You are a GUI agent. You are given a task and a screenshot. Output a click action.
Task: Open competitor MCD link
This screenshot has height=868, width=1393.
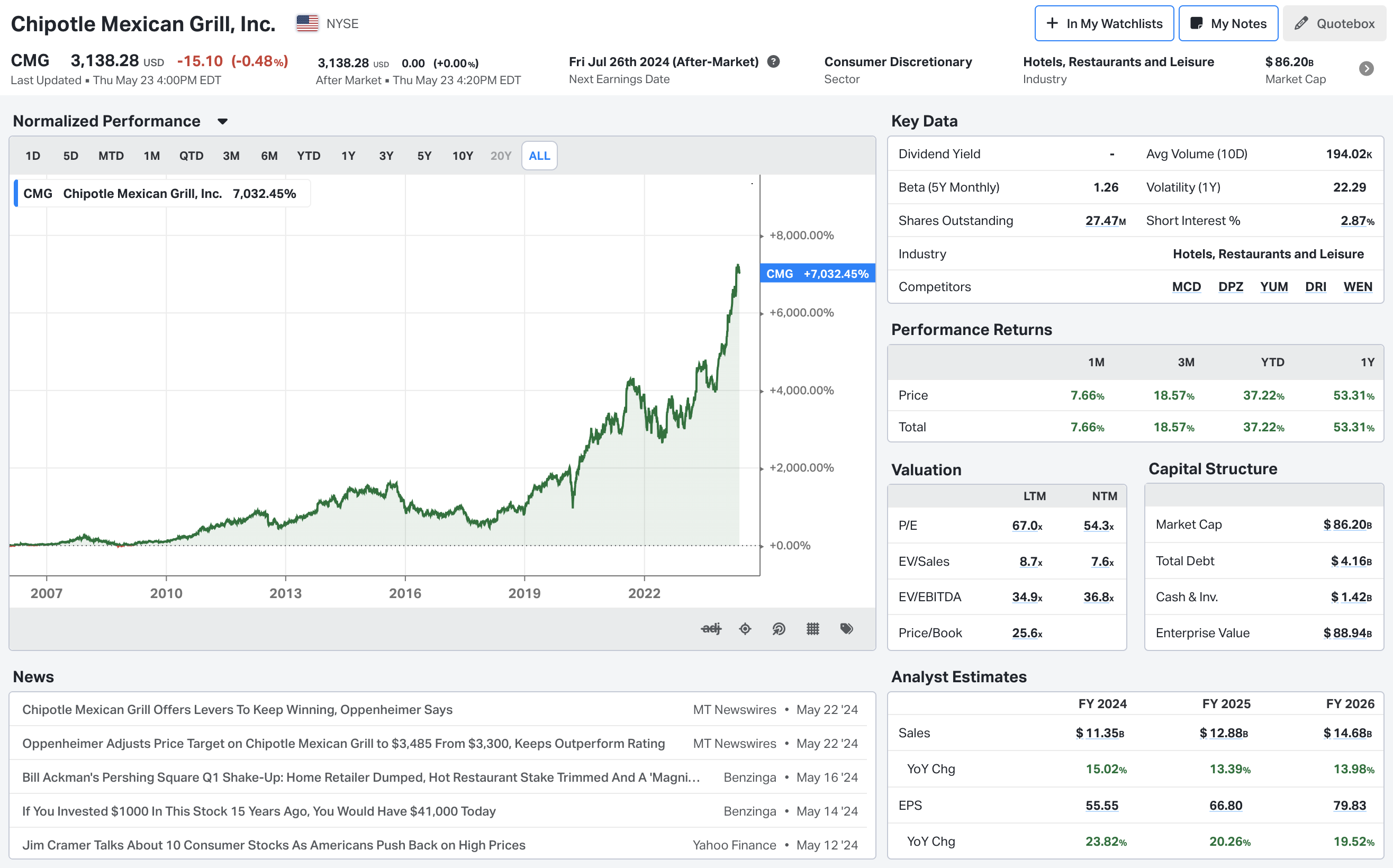coord(1186,286)
